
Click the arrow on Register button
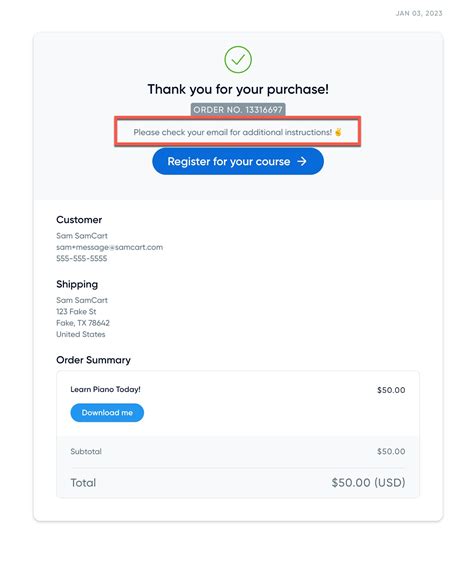point(302,161)
